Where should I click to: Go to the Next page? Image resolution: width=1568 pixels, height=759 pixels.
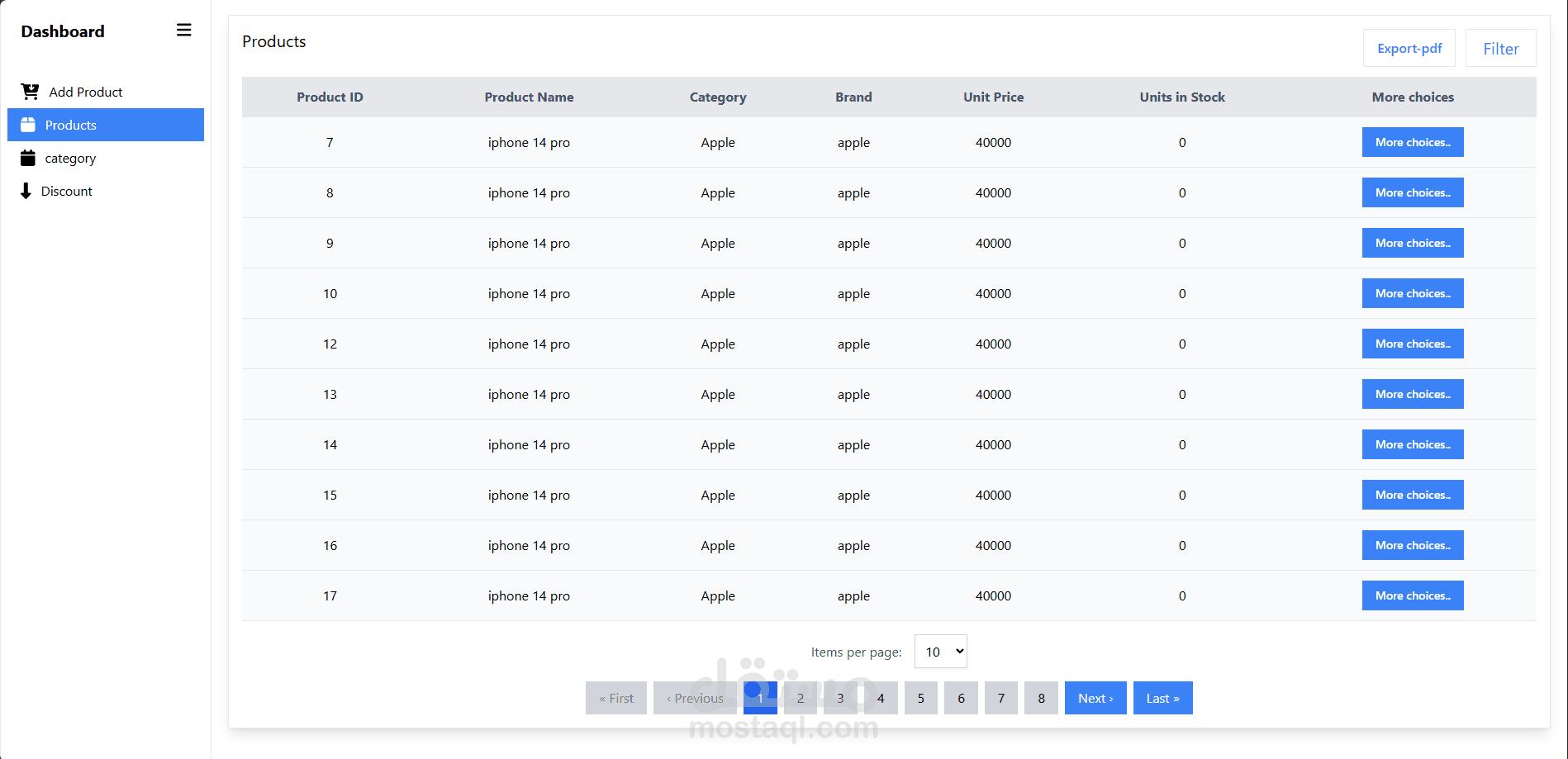(x=1095, y=698)
